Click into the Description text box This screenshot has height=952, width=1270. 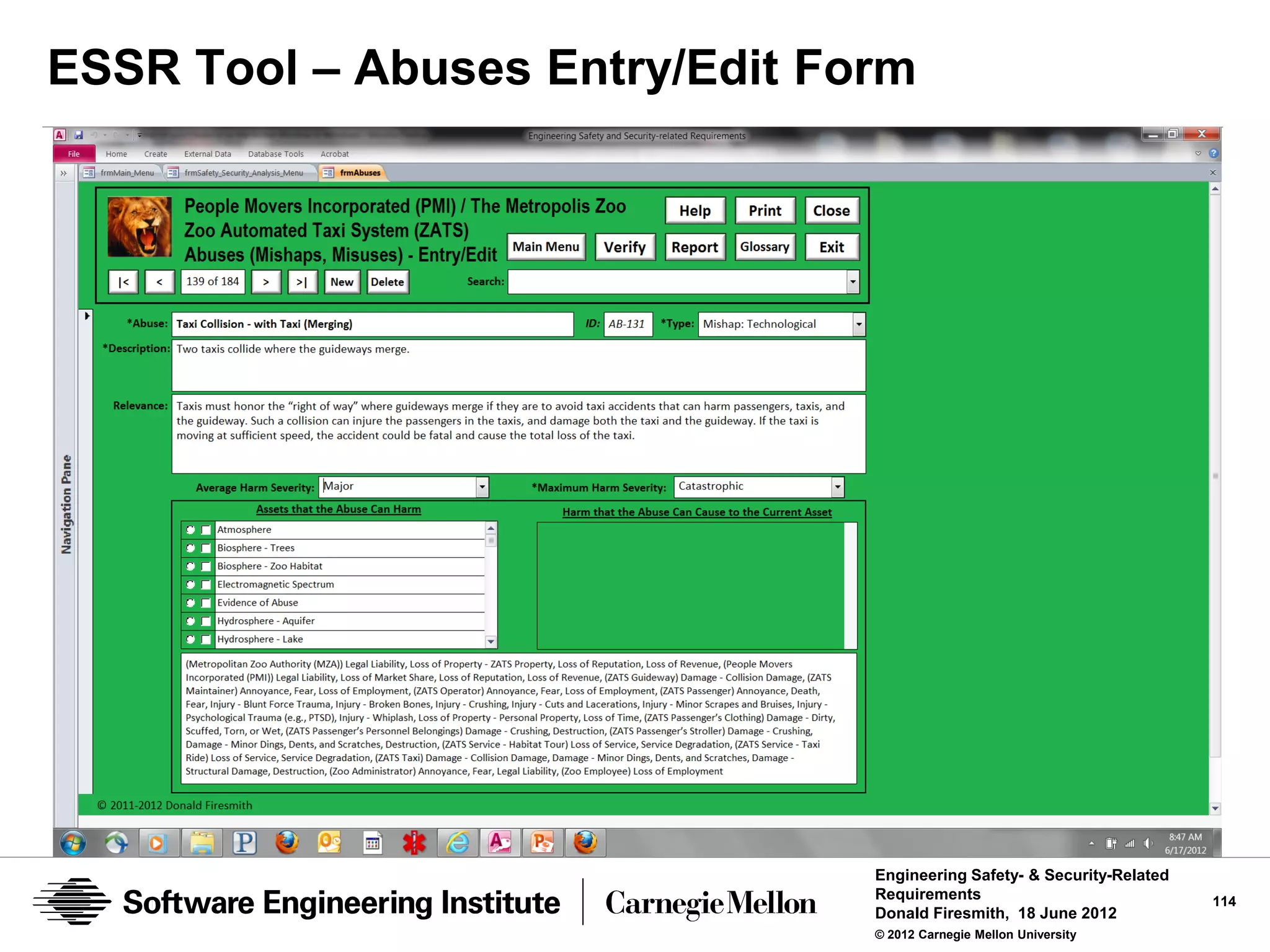[518, 365]
